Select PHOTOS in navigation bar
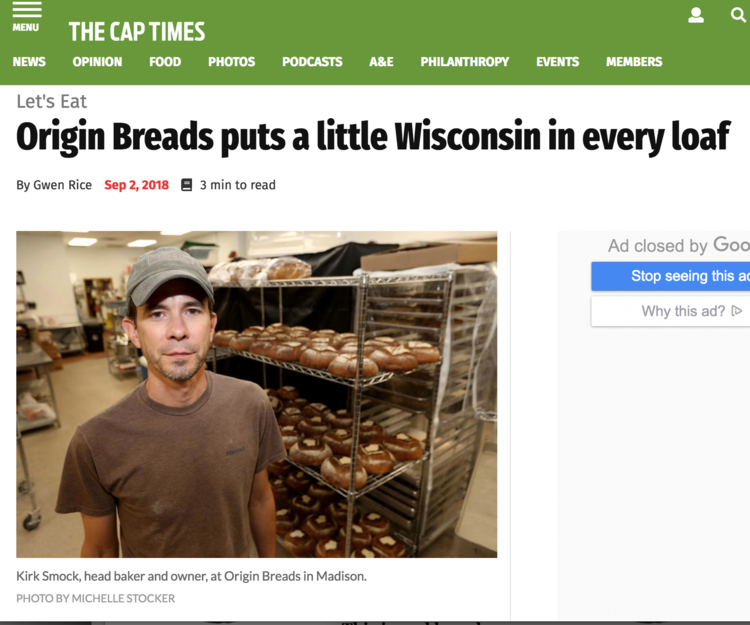 click(x=232, y=62)
